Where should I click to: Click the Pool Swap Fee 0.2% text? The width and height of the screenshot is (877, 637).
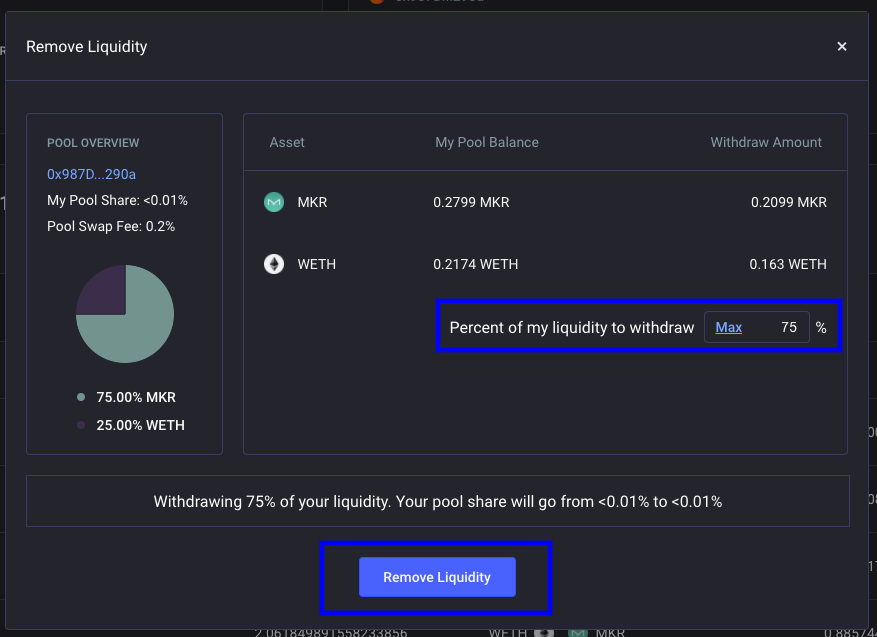pos(111,227)
